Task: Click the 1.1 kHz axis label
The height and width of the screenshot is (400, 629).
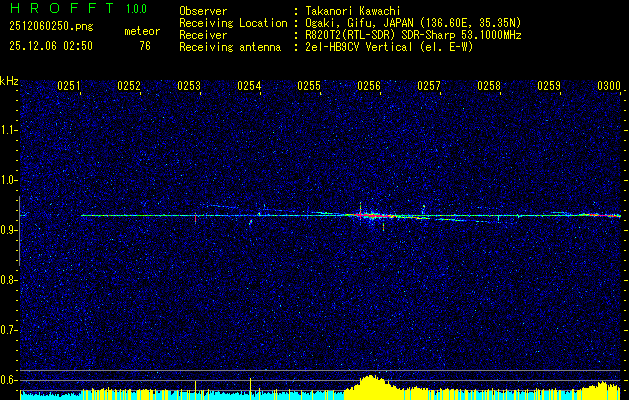Action: click(x=8, y=130)
